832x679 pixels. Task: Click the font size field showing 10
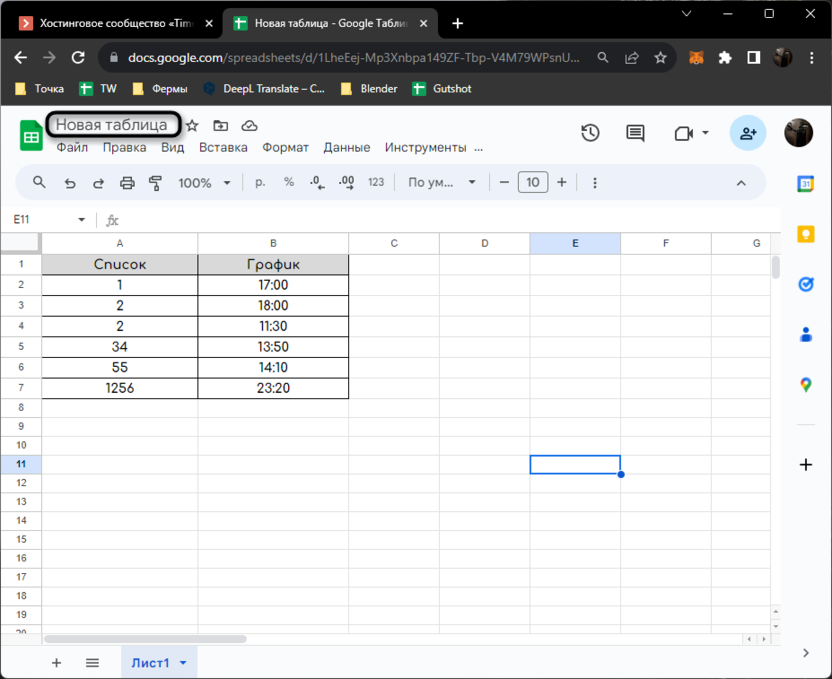pyautogui.click(x=533, y=182)
